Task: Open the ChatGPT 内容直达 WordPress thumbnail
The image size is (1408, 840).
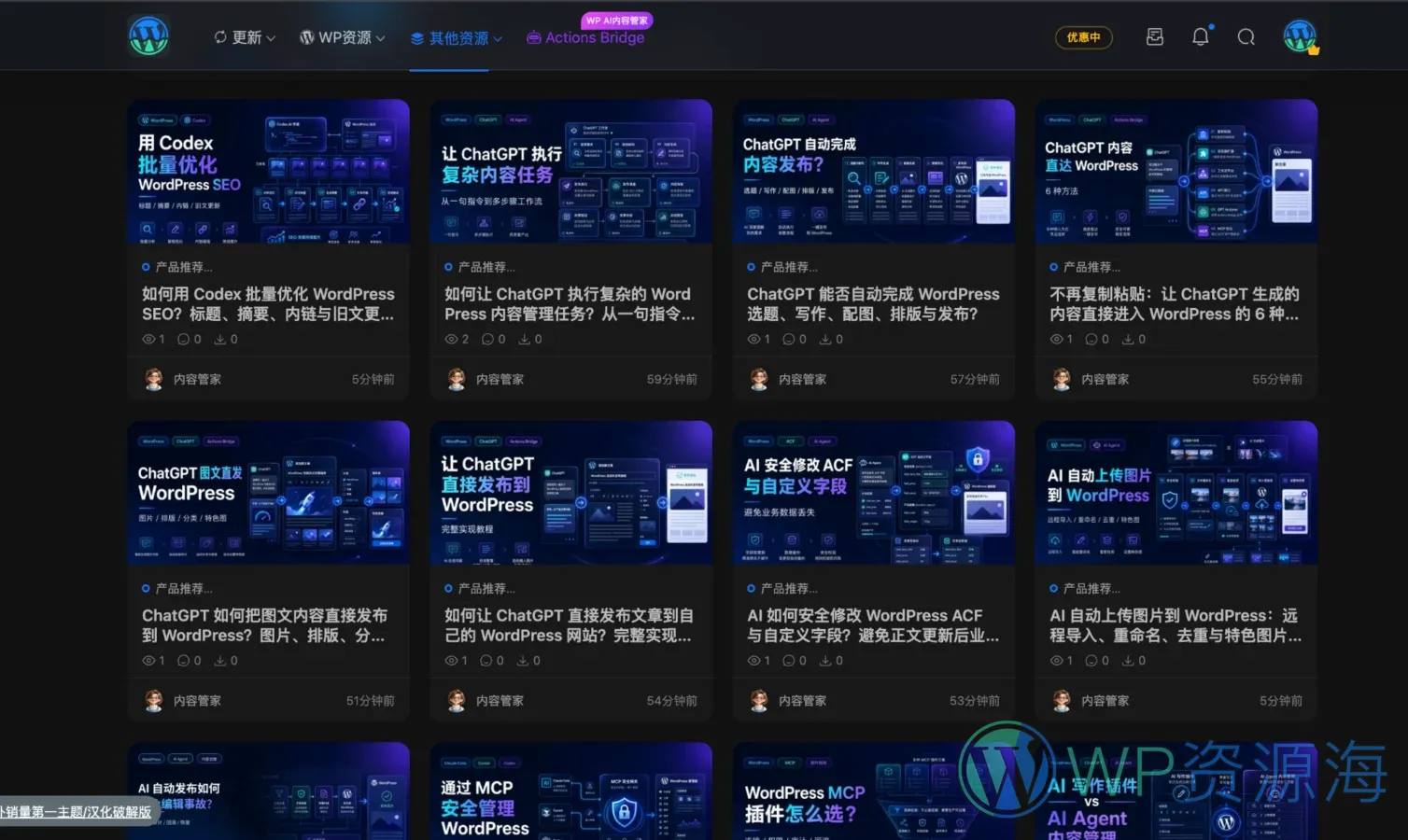Action: pos(1176,172)
